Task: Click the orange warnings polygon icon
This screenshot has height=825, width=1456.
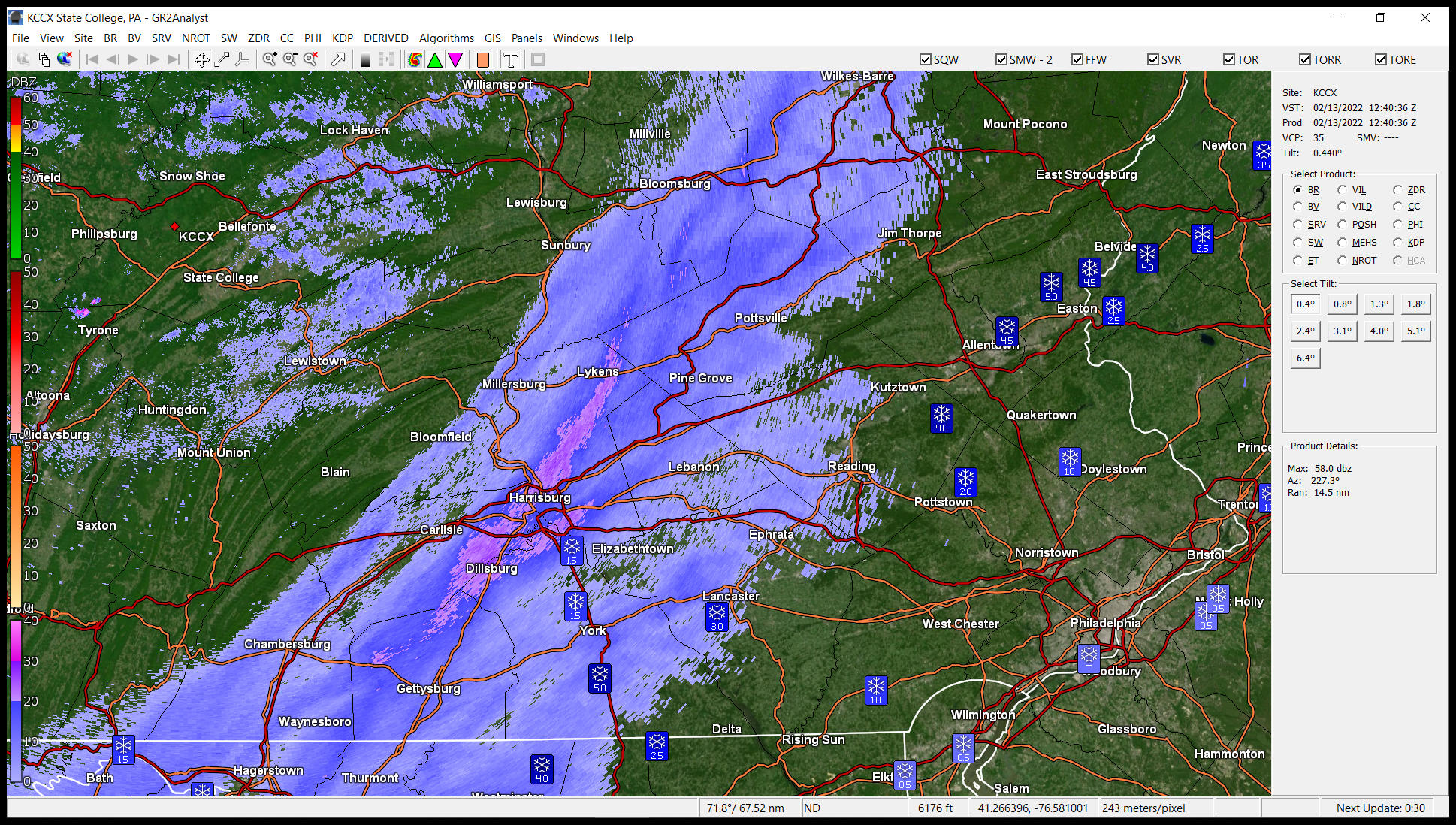Action: pyautogui.click(x=483, y=59)
